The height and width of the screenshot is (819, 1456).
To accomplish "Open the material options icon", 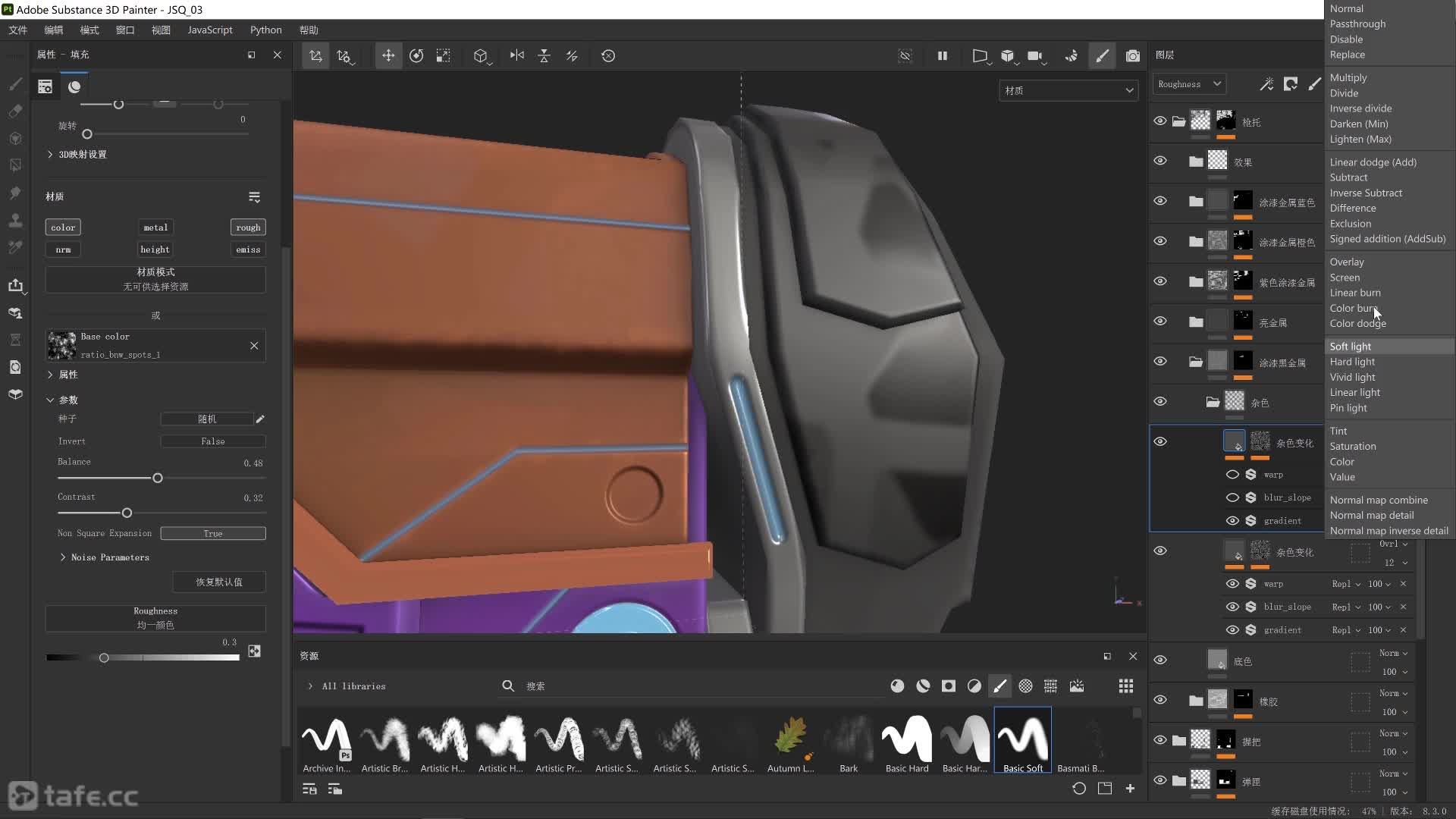I will [255, 197].
